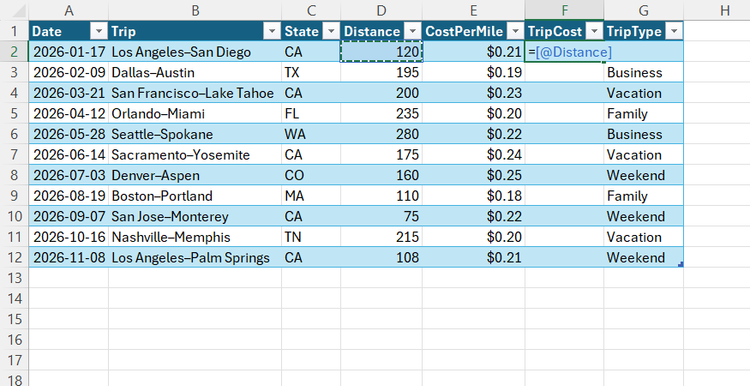Viewport: 750px width, 386px height.
Task: Select row 12 header
Action: (x=14, y=257)
